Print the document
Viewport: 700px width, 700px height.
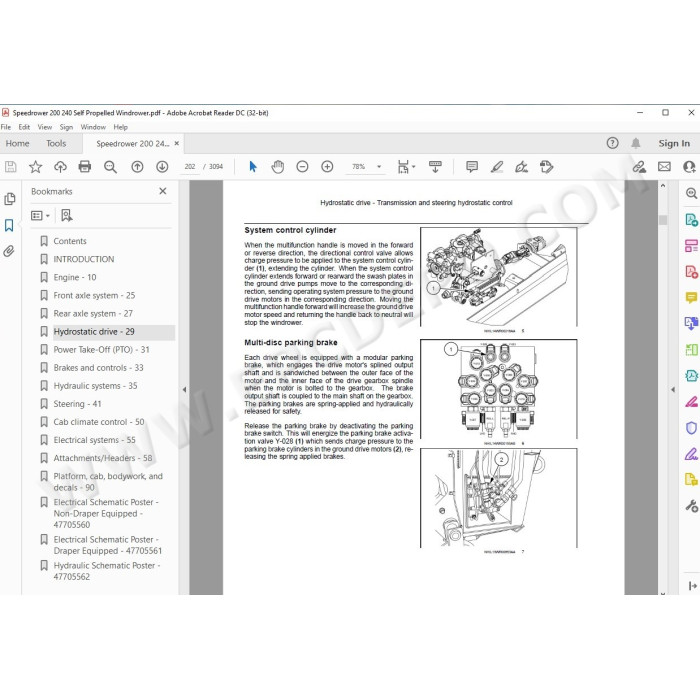click(85, 167)
